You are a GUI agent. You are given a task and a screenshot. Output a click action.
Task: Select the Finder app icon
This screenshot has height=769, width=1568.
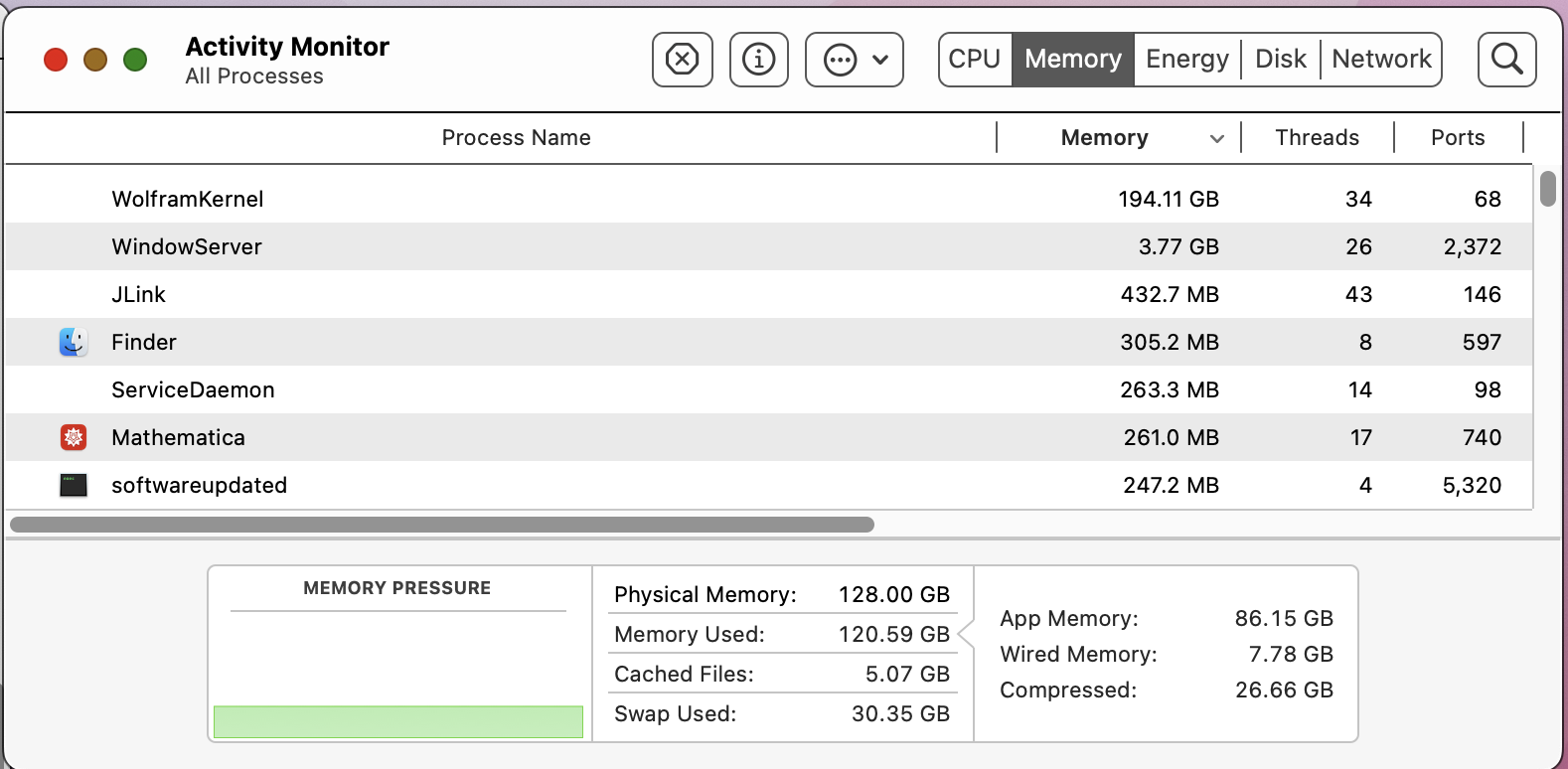click(x=74, y=342)
